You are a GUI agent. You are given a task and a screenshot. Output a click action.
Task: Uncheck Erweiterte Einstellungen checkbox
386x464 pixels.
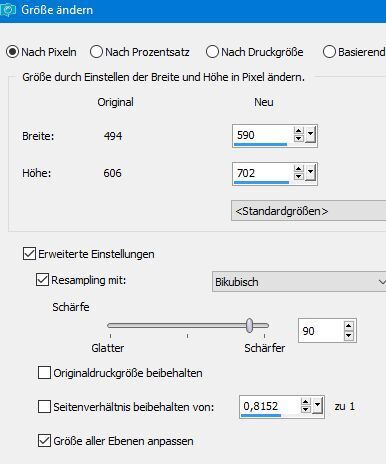29,254
